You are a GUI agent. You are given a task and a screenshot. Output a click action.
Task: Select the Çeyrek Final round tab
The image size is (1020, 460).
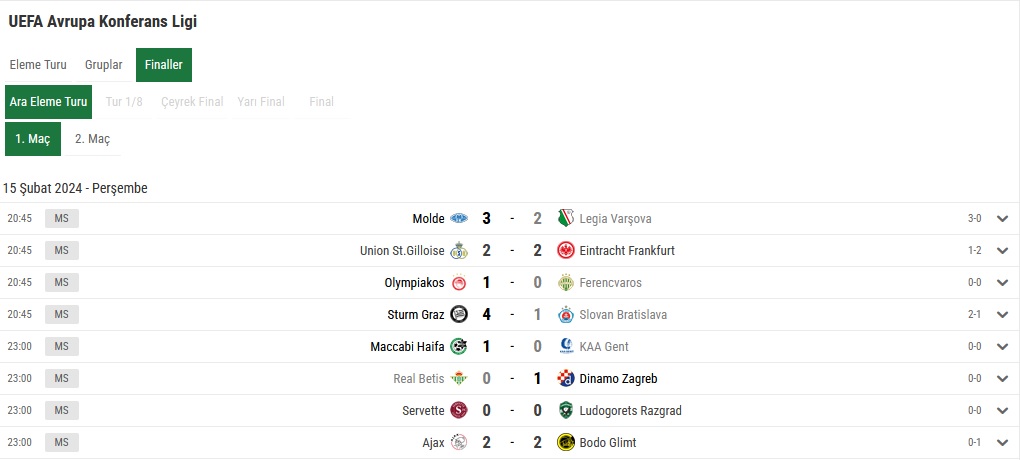click(x=192, y=102)
